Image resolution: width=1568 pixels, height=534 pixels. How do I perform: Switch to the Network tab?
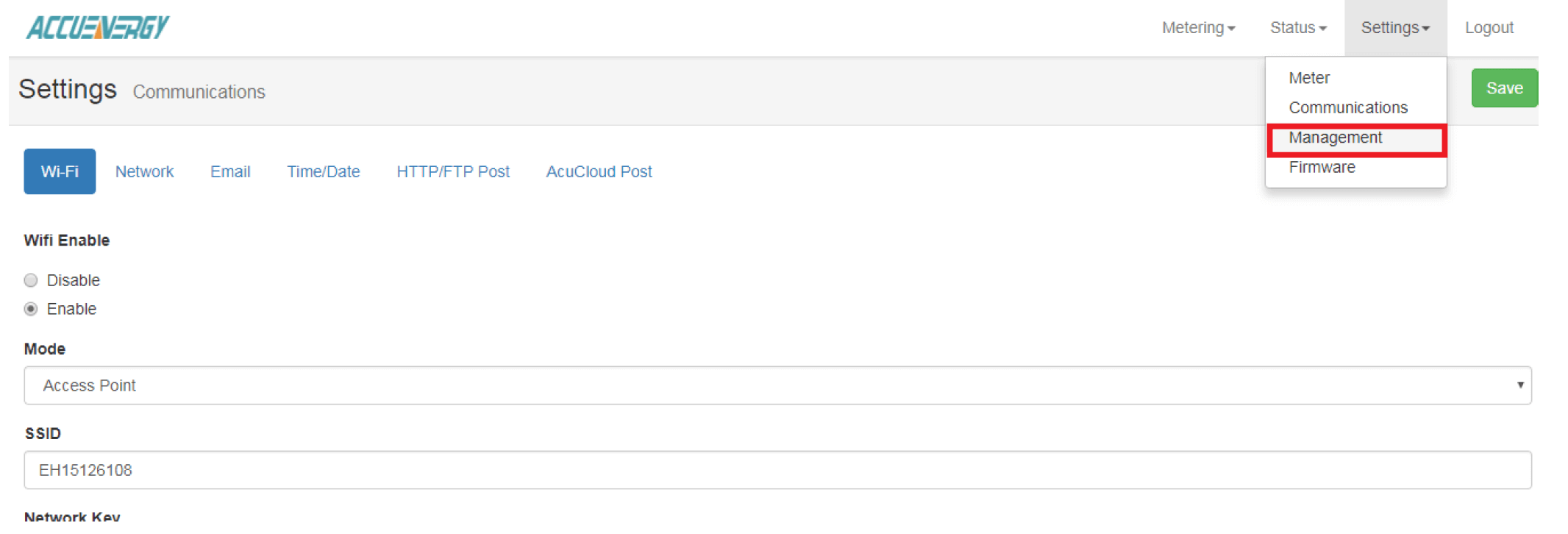(144, 171)
